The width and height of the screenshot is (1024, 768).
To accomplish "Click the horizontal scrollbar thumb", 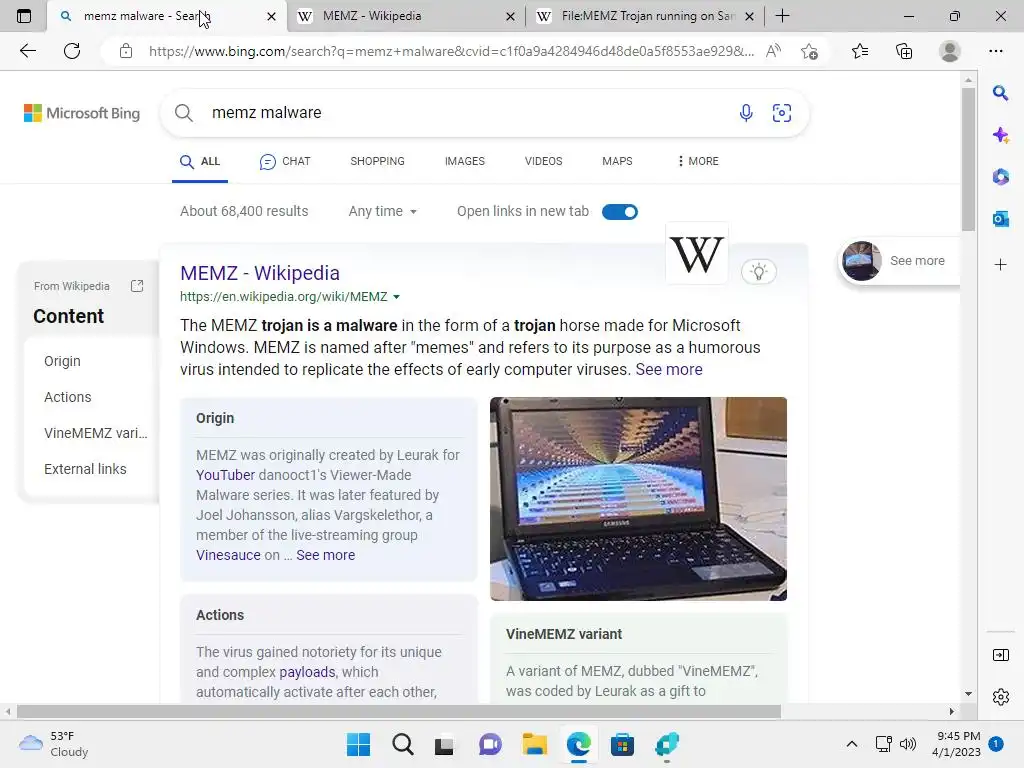I will tap(398, 711).
